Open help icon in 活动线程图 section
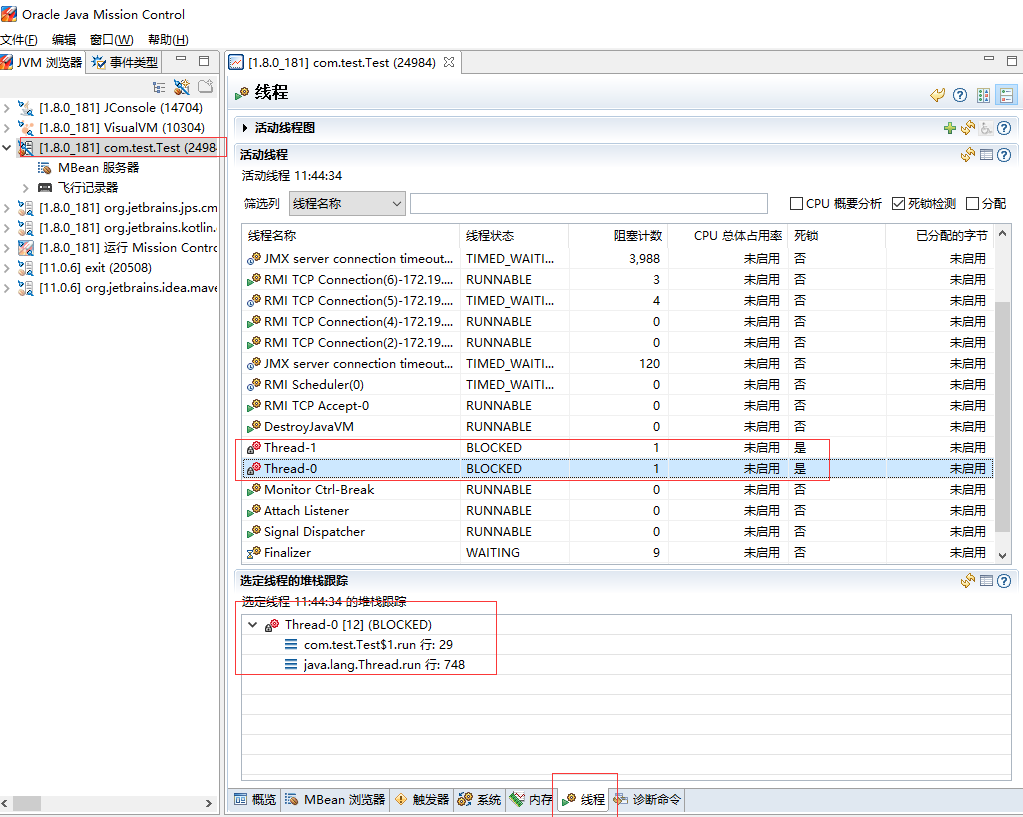1023x817 pixels. click(x=1005, y=128)
